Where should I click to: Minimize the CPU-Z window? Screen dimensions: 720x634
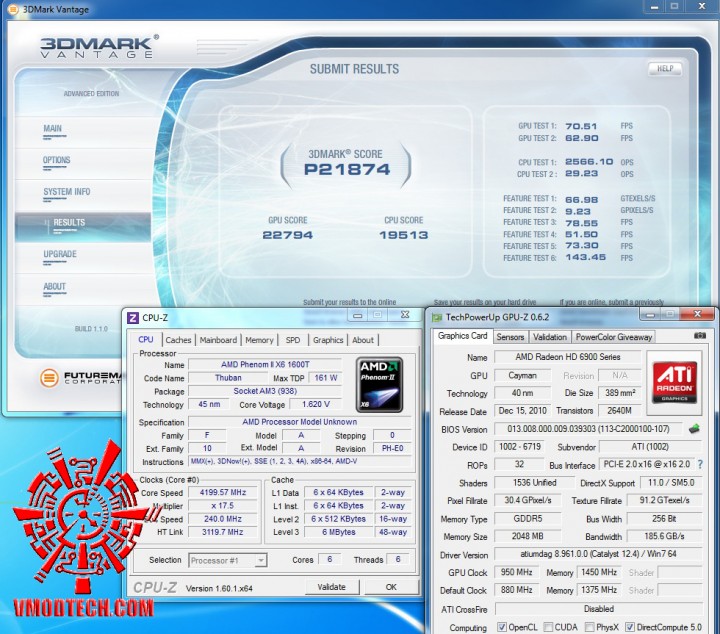(358, 315)
